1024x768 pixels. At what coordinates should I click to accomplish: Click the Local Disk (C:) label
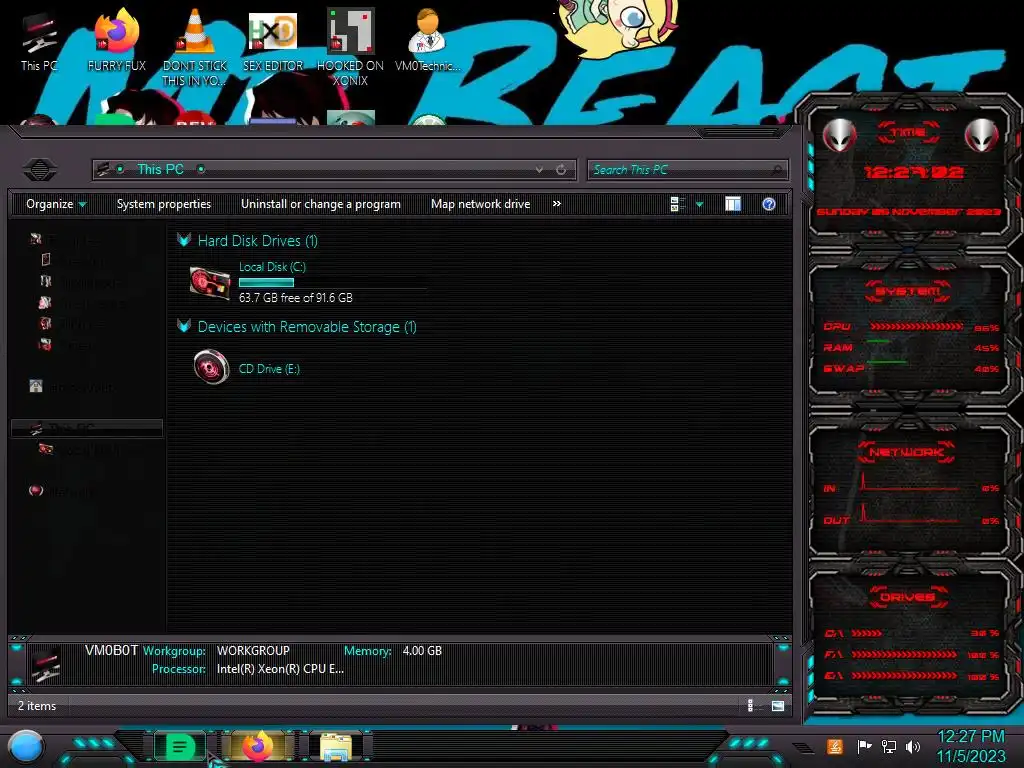pyautogui.click(x=272, y=266)
